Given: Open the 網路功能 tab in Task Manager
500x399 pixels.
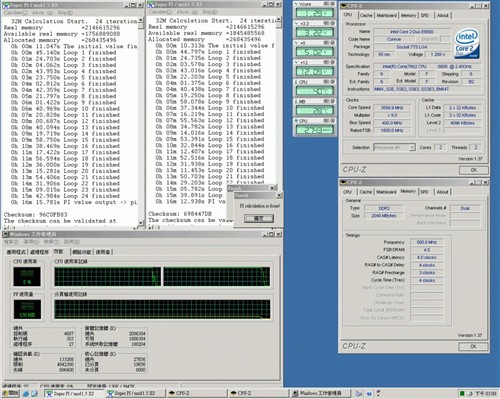Looking at the screenshot, I should pyautogui.click(x=82, y=252).
